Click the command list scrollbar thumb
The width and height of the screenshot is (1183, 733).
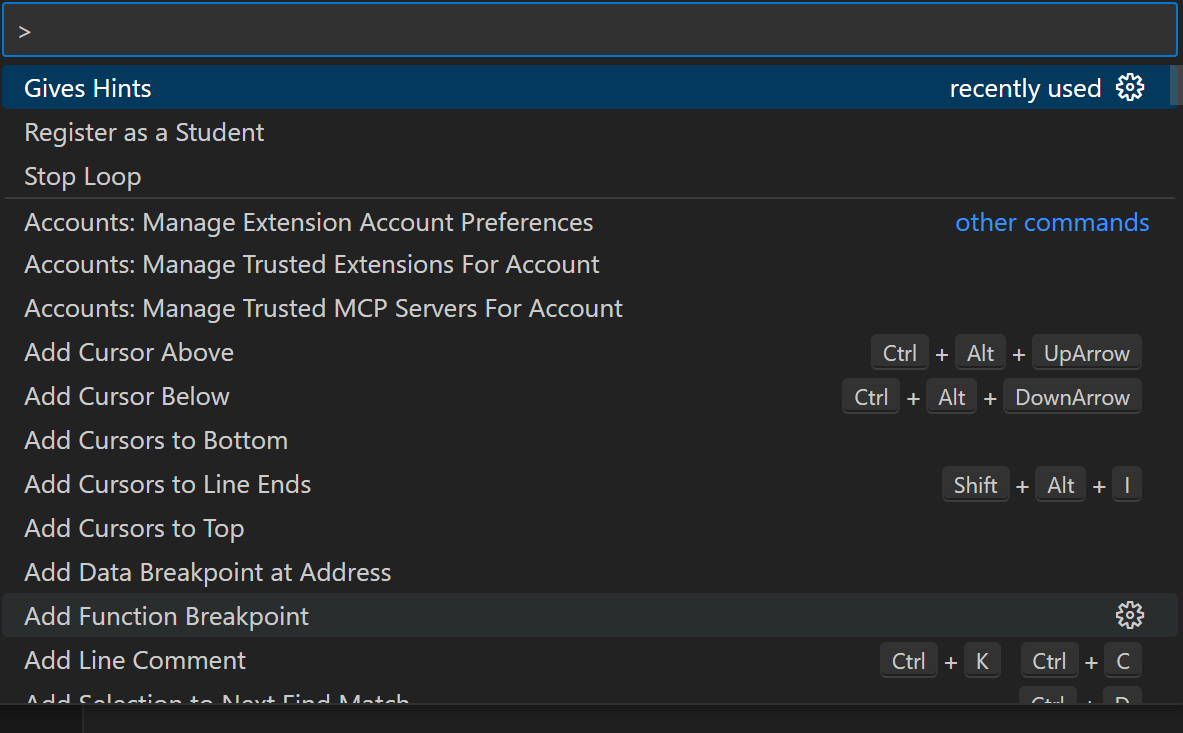(x=1173, y=86)
